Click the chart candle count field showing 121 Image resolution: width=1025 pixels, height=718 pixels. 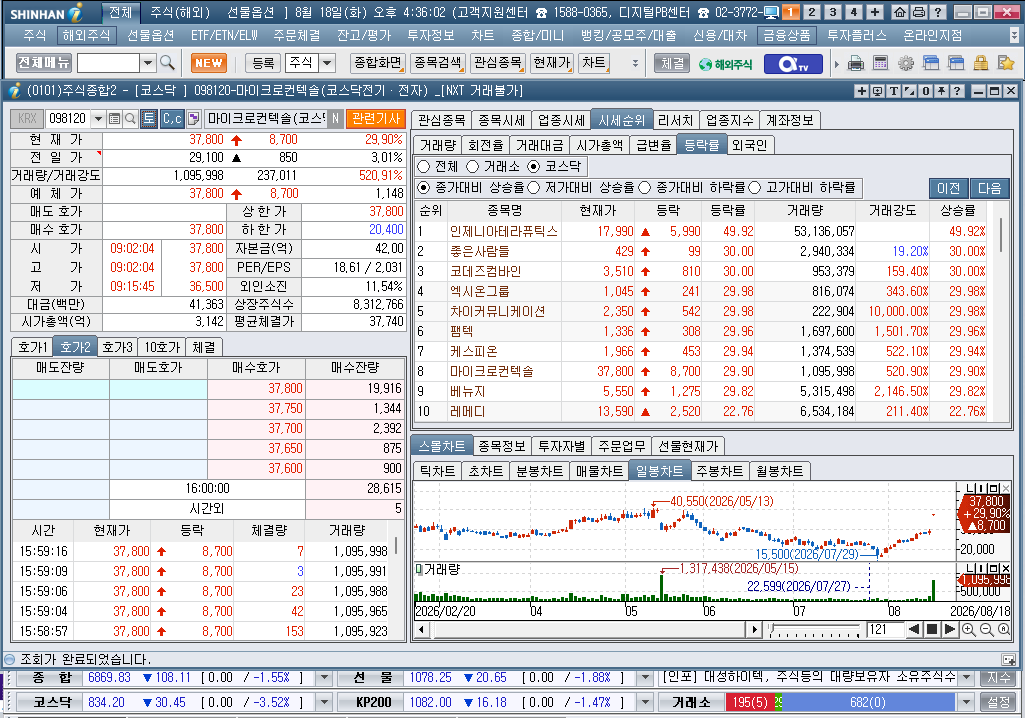click(885, 630)
